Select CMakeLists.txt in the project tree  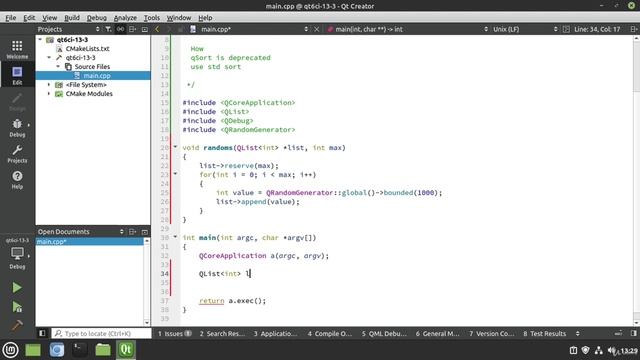[87, 49]
